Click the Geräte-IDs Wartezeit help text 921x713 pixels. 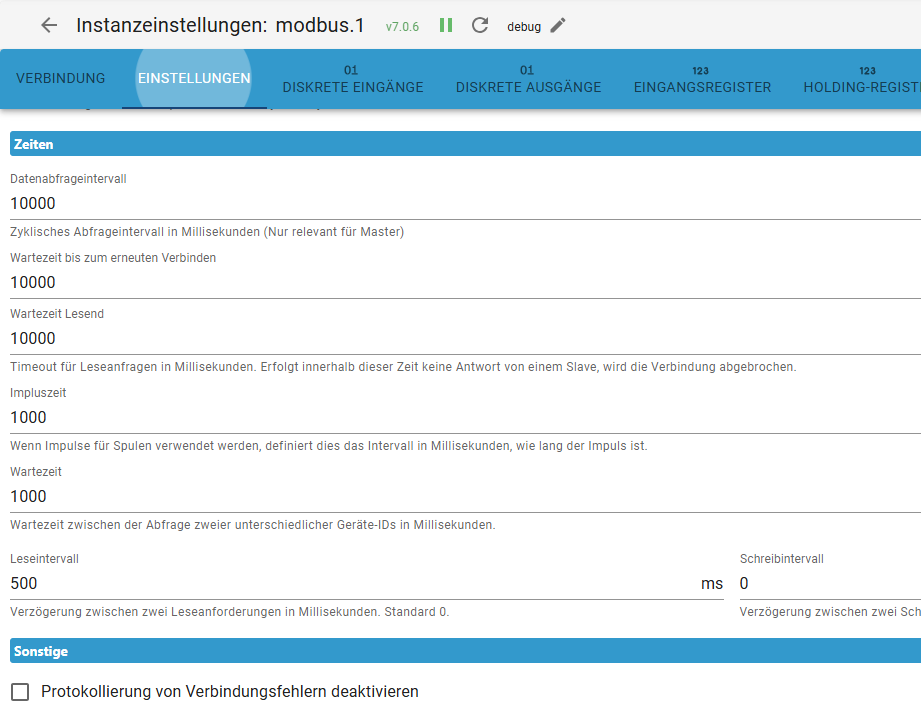point(253,525)
